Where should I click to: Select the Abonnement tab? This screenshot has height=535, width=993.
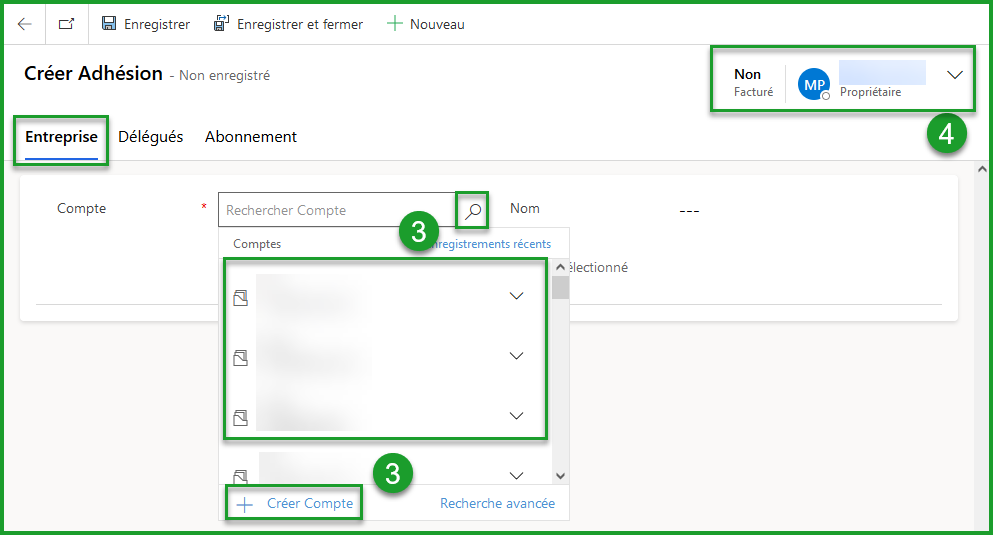click(251, 137)
